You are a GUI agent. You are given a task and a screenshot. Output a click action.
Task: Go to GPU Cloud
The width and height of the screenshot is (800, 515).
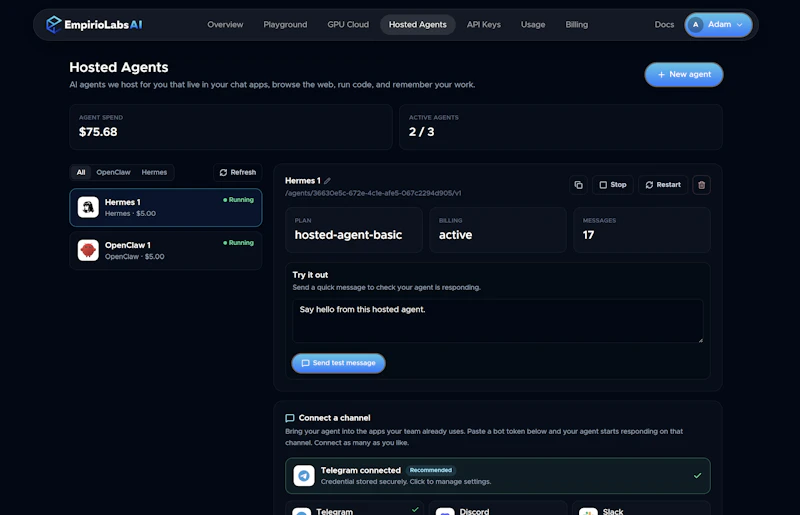(x=348, y=24)
